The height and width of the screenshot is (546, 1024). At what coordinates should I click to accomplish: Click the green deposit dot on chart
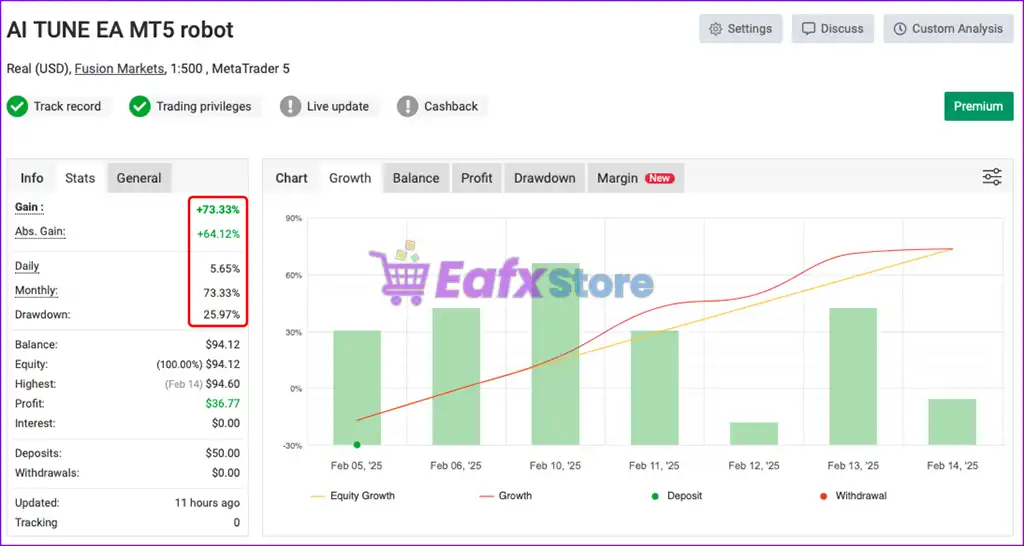(357, 445)
